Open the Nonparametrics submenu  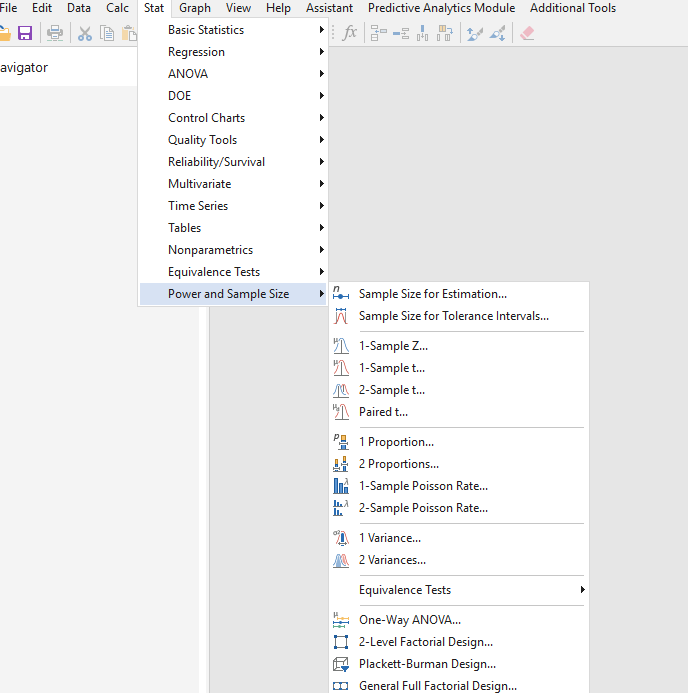[232, 250]
